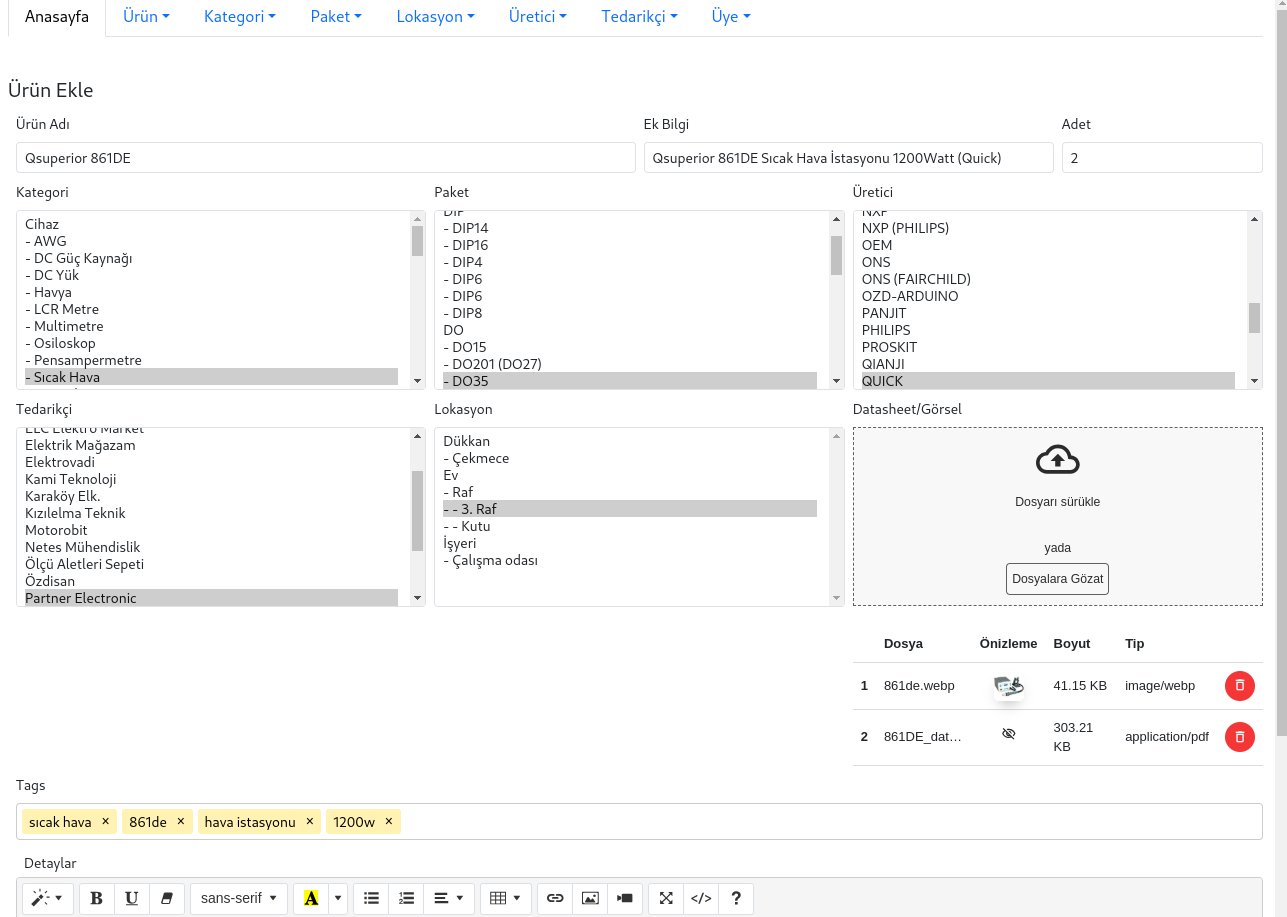Expand the Paket menu
The height and width of the screenshot is (917, 1287).
(336, 17)
